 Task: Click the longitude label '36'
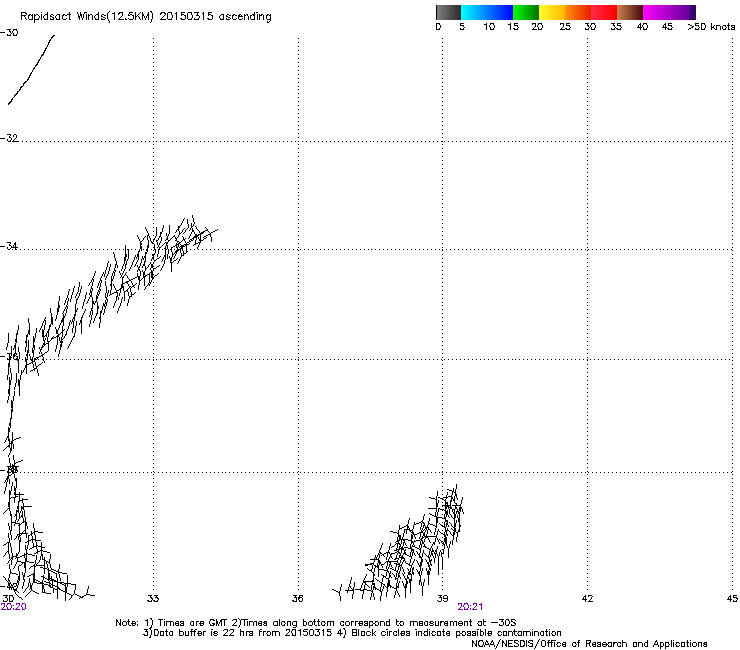(297, 599)
